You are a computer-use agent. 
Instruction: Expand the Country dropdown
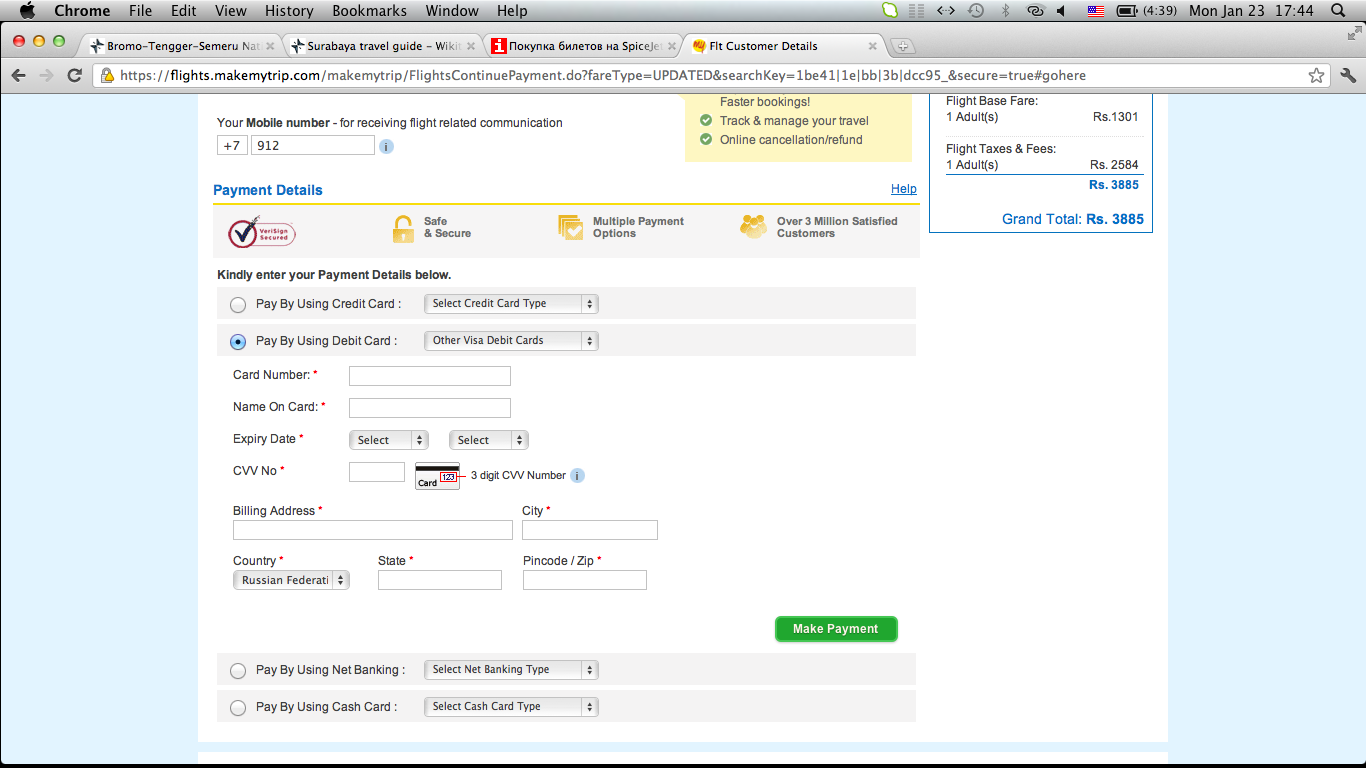291,581
